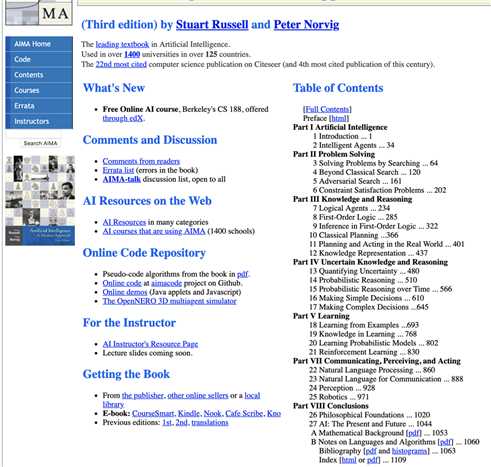Open 'Comments from readers' link
The width and height of the screenshot is (491, 467).
pyautogui.click(x=141, y=161)
